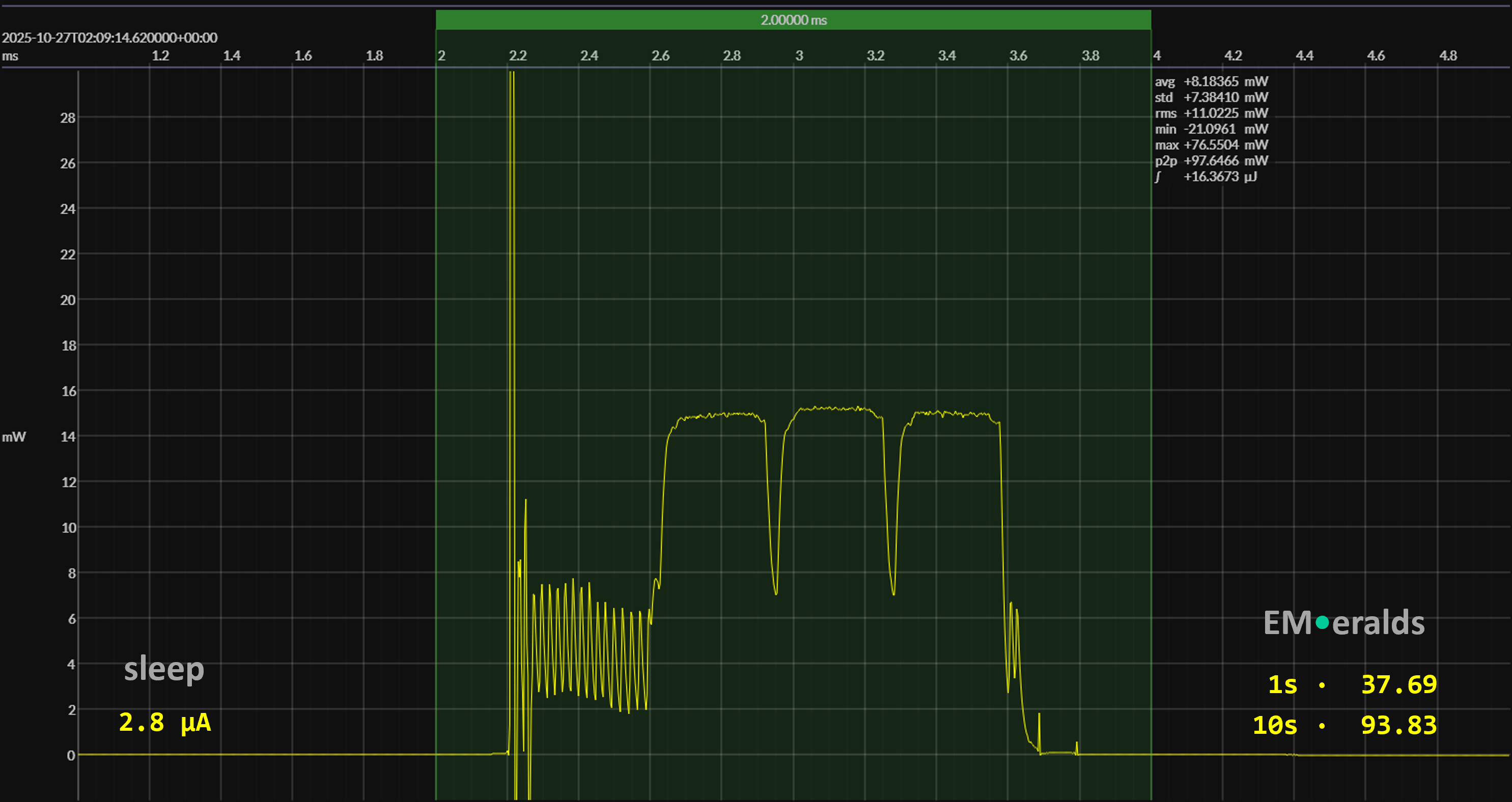Click the avg +8.18365 mW statistic
Image resolution: width=1512 pixels, height=802 pixels.
[1211, 81]
